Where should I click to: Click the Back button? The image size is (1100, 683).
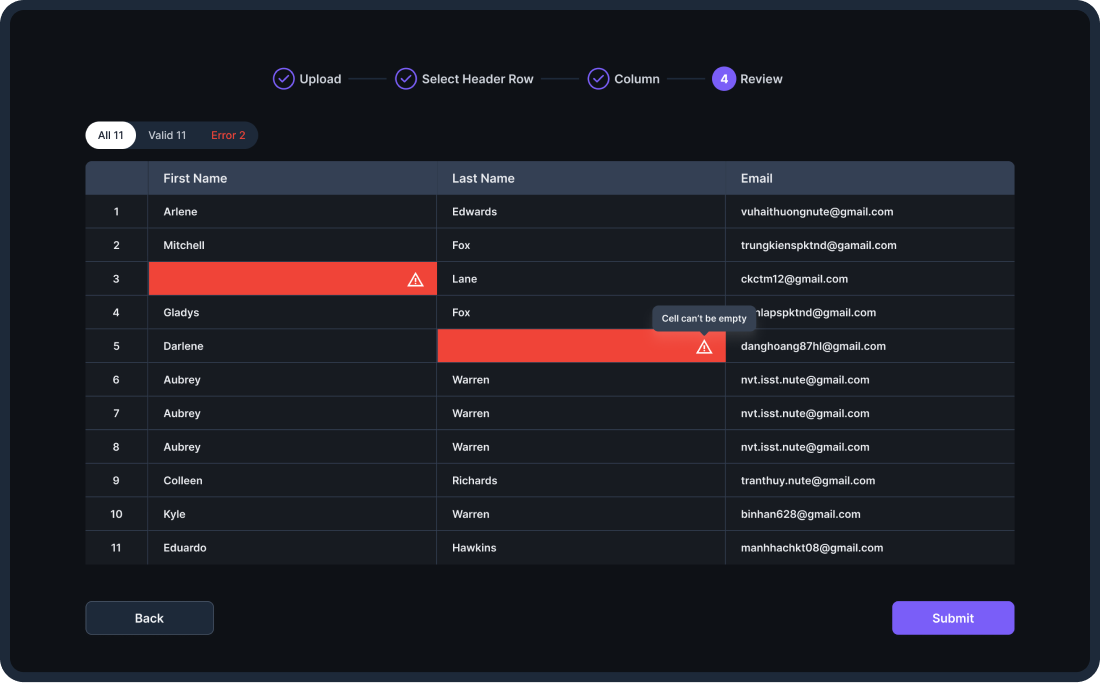pos(149,618)
